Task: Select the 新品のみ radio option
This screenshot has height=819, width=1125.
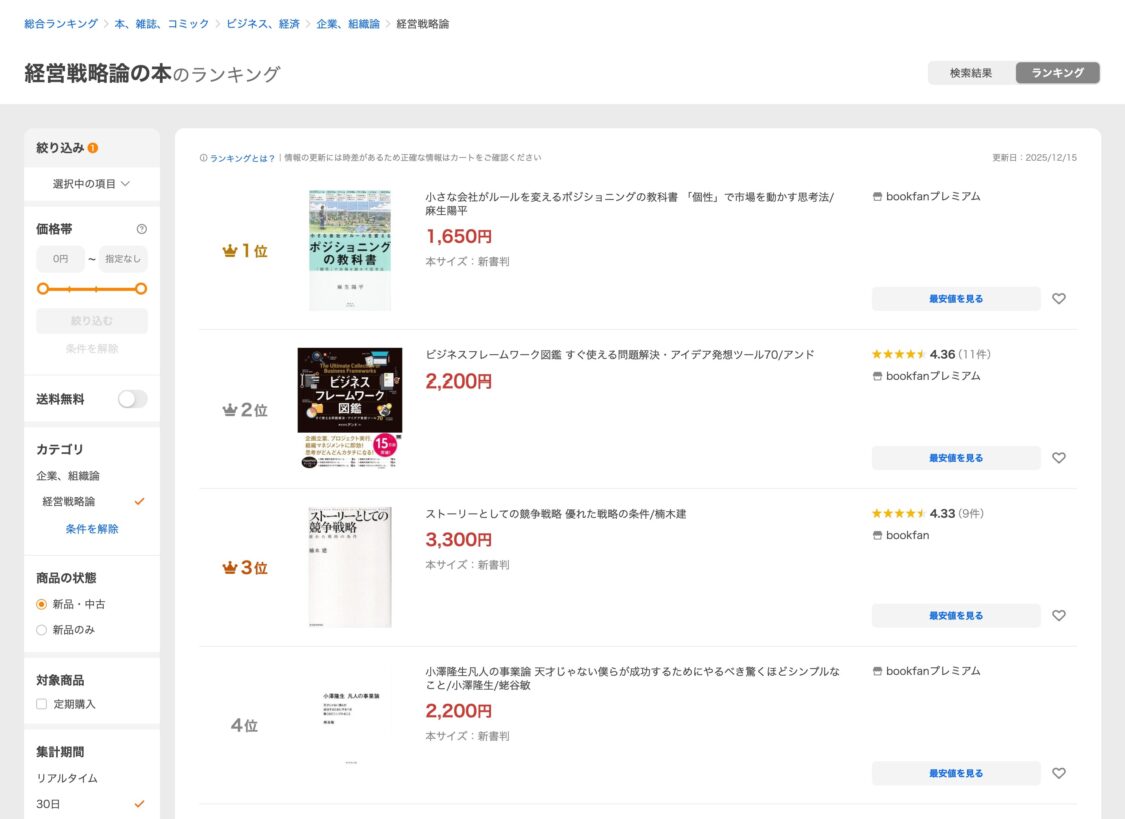Action: pos(42,630)
